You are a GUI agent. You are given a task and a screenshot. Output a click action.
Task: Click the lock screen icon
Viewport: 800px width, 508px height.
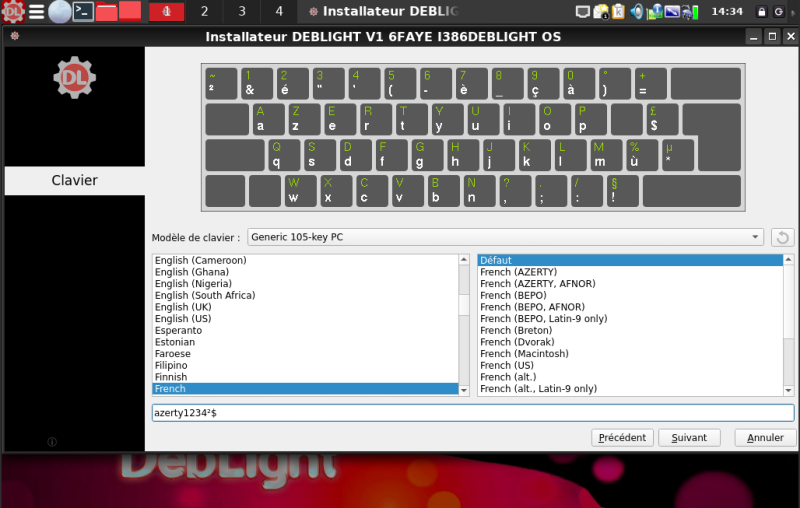pyautogui.click(x=762, y=12)
